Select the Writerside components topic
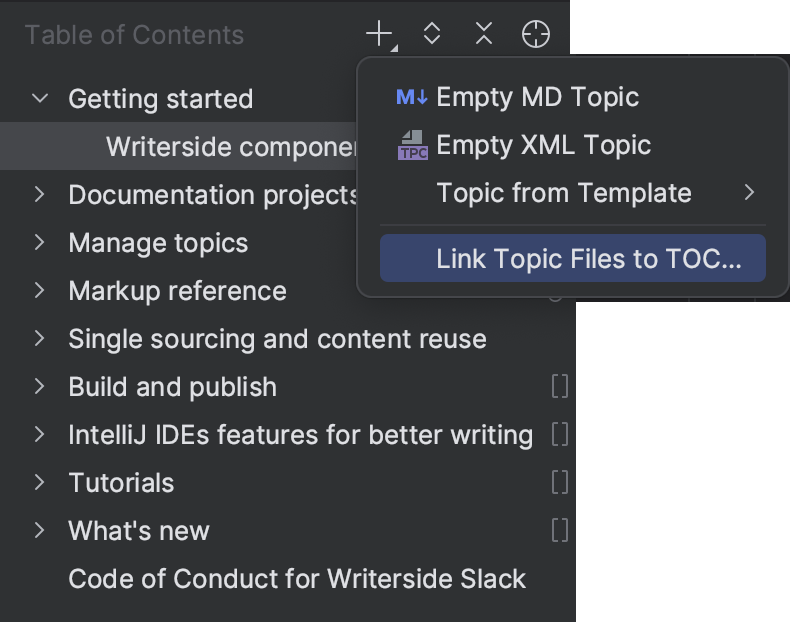 231,147
